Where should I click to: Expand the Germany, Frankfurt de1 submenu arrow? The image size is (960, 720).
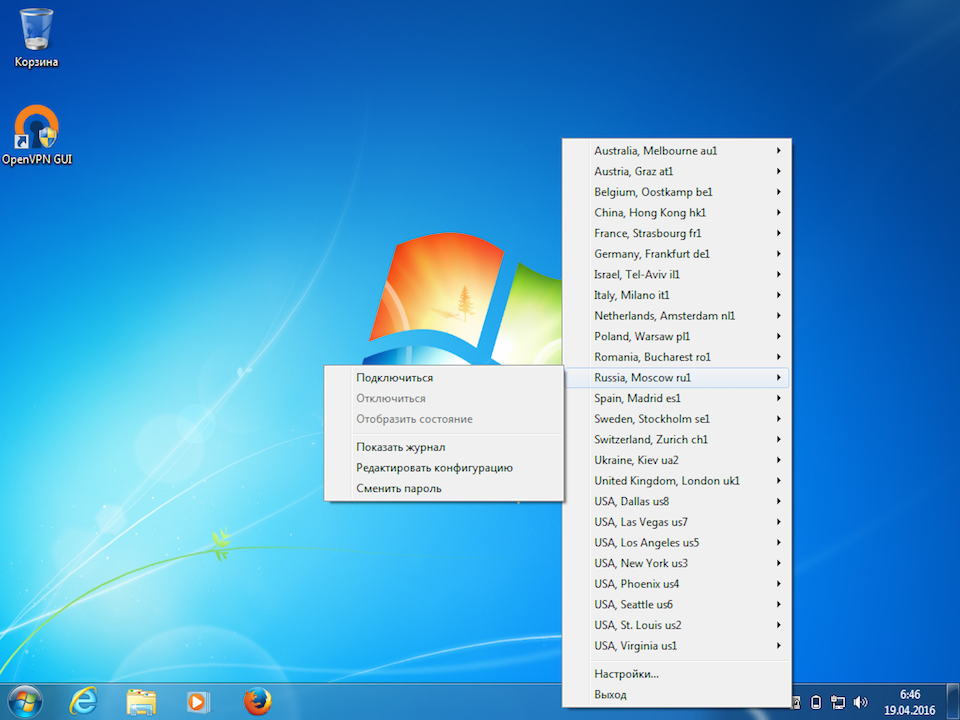[778, 254]
